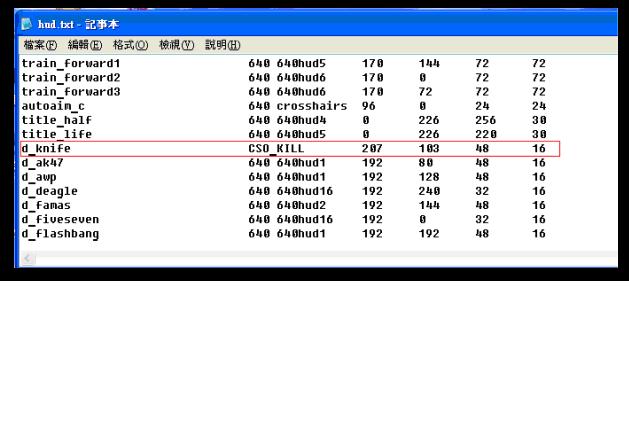The height and width of the screenshot is (432, 629).
Task: Click the d_fiveseven entry name
Action: [x=60, y=219]
